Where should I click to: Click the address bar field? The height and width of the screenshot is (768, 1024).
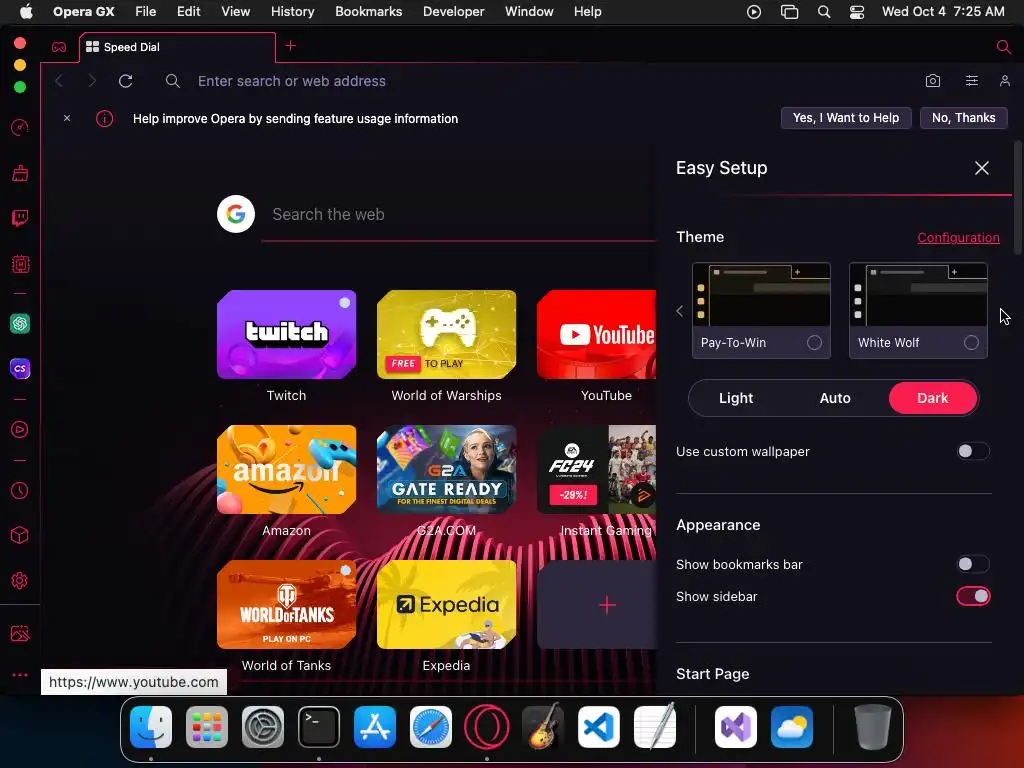click(x=536, y=81)
